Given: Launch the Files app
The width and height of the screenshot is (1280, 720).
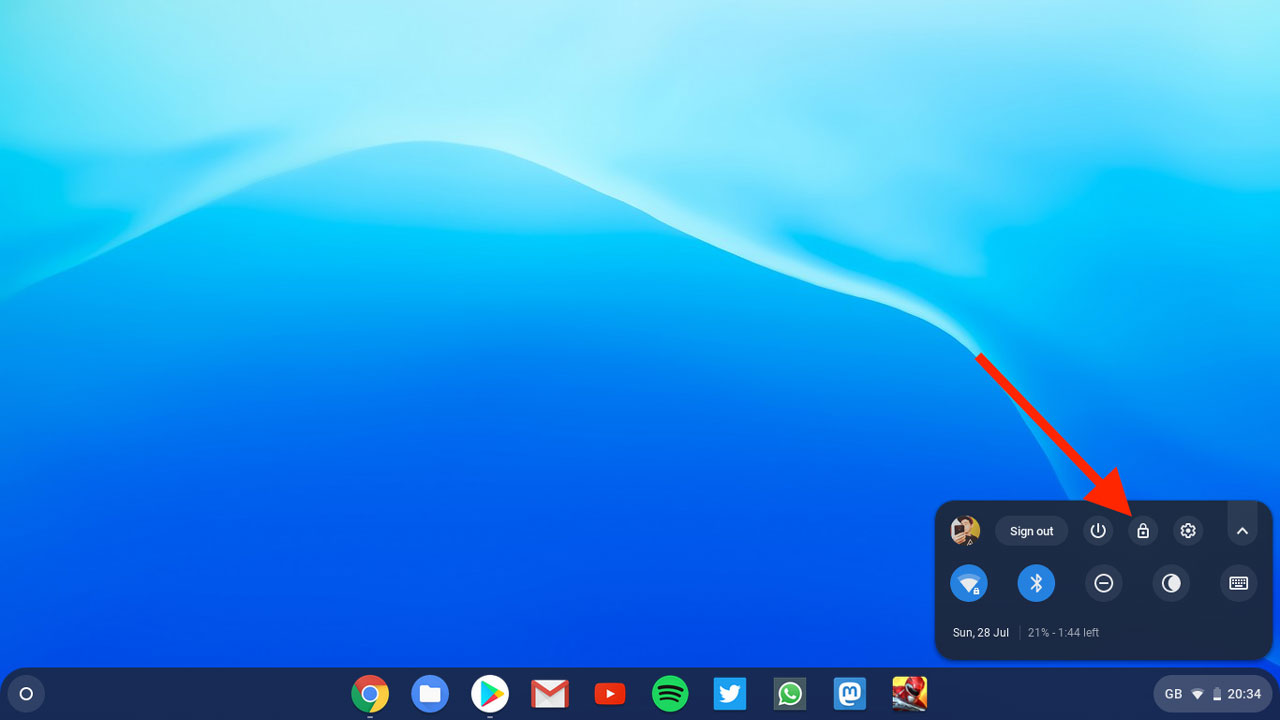Looking at the screenshot, I should coord(430,693).
